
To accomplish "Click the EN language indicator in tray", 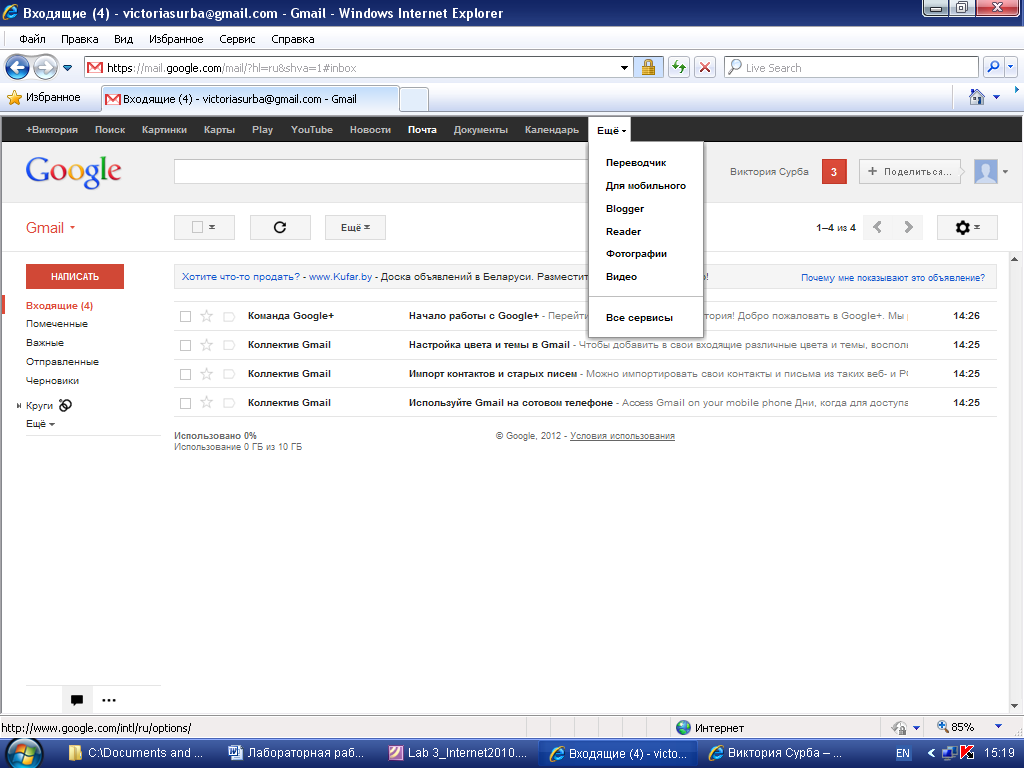I will 903,753.
